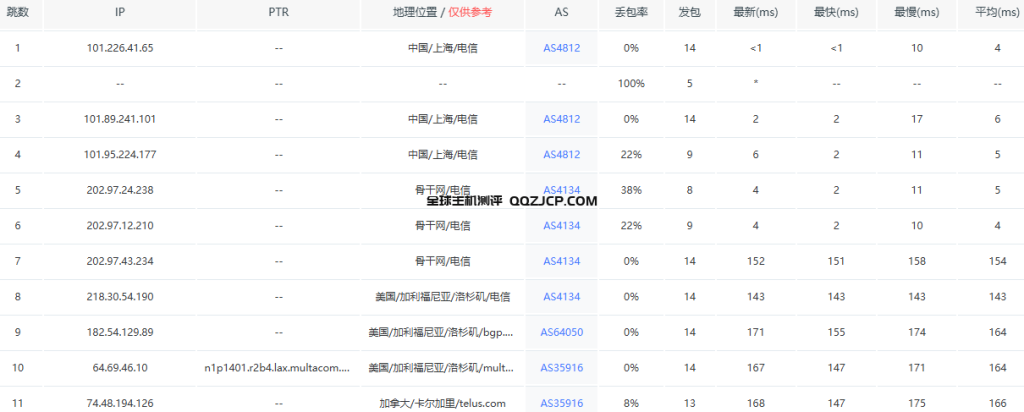Select IP address 101.89.241.101
This screenshot has height=412, width=1024.
pyautogui.click(x=120, y=119)
